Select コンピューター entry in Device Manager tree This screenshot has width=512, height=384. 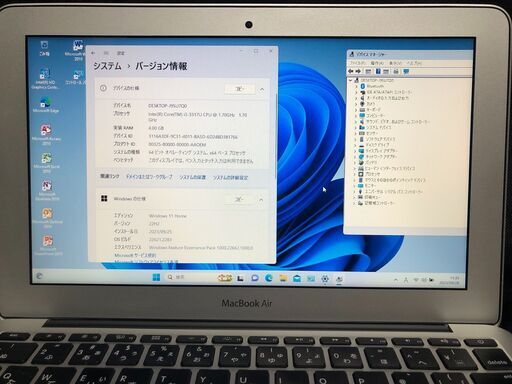click(375, 116)
